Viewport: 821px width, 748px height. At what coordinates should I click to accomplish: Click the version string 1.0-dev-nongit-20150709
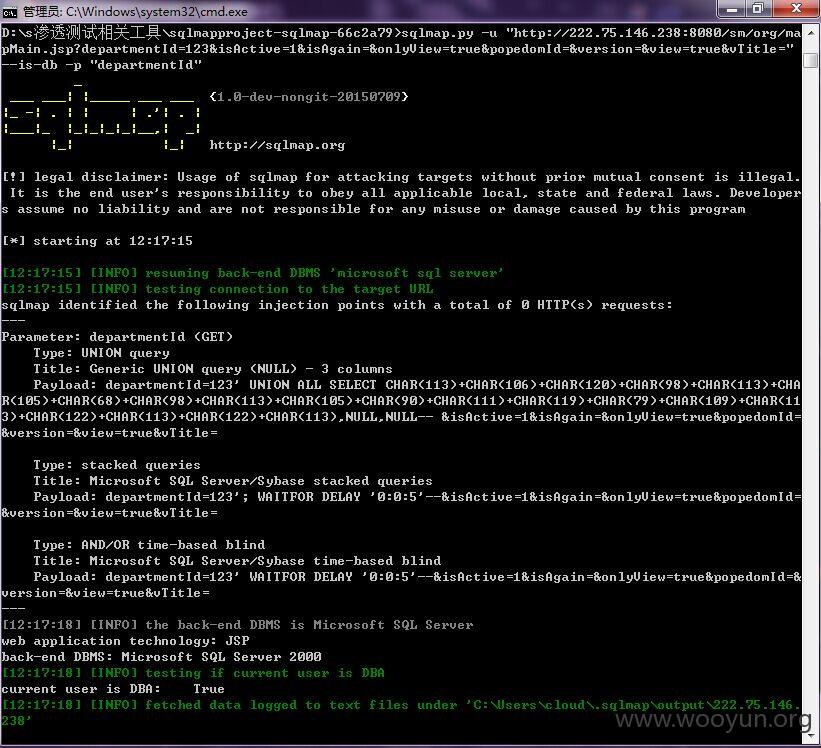(309, 97)
